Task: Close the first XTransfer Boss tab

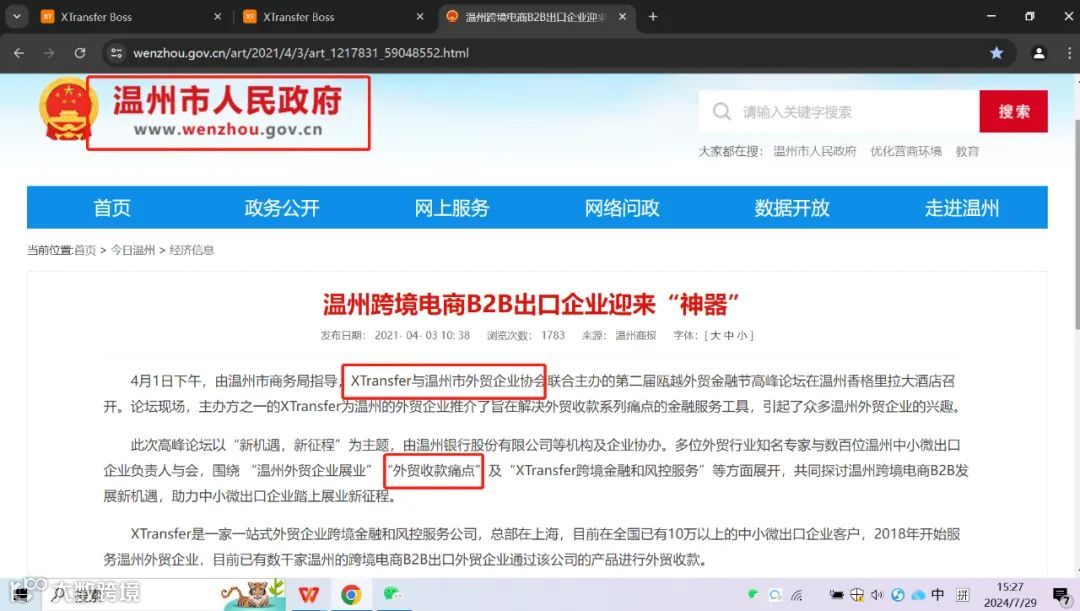Action: click(x=218, y=17)
